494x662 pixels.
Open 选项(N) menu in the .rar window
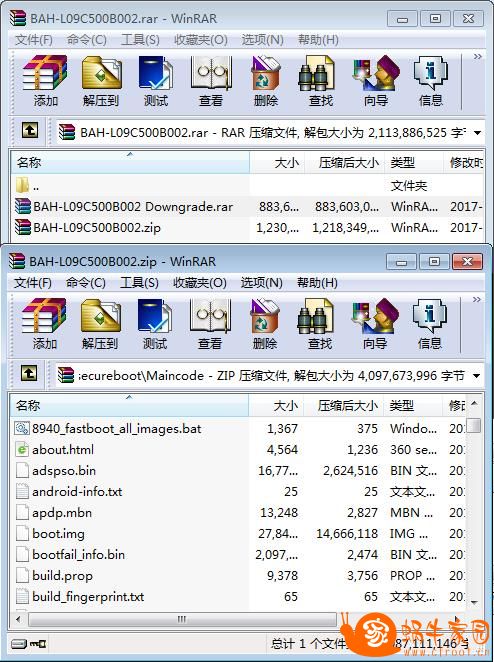(262, 40)
